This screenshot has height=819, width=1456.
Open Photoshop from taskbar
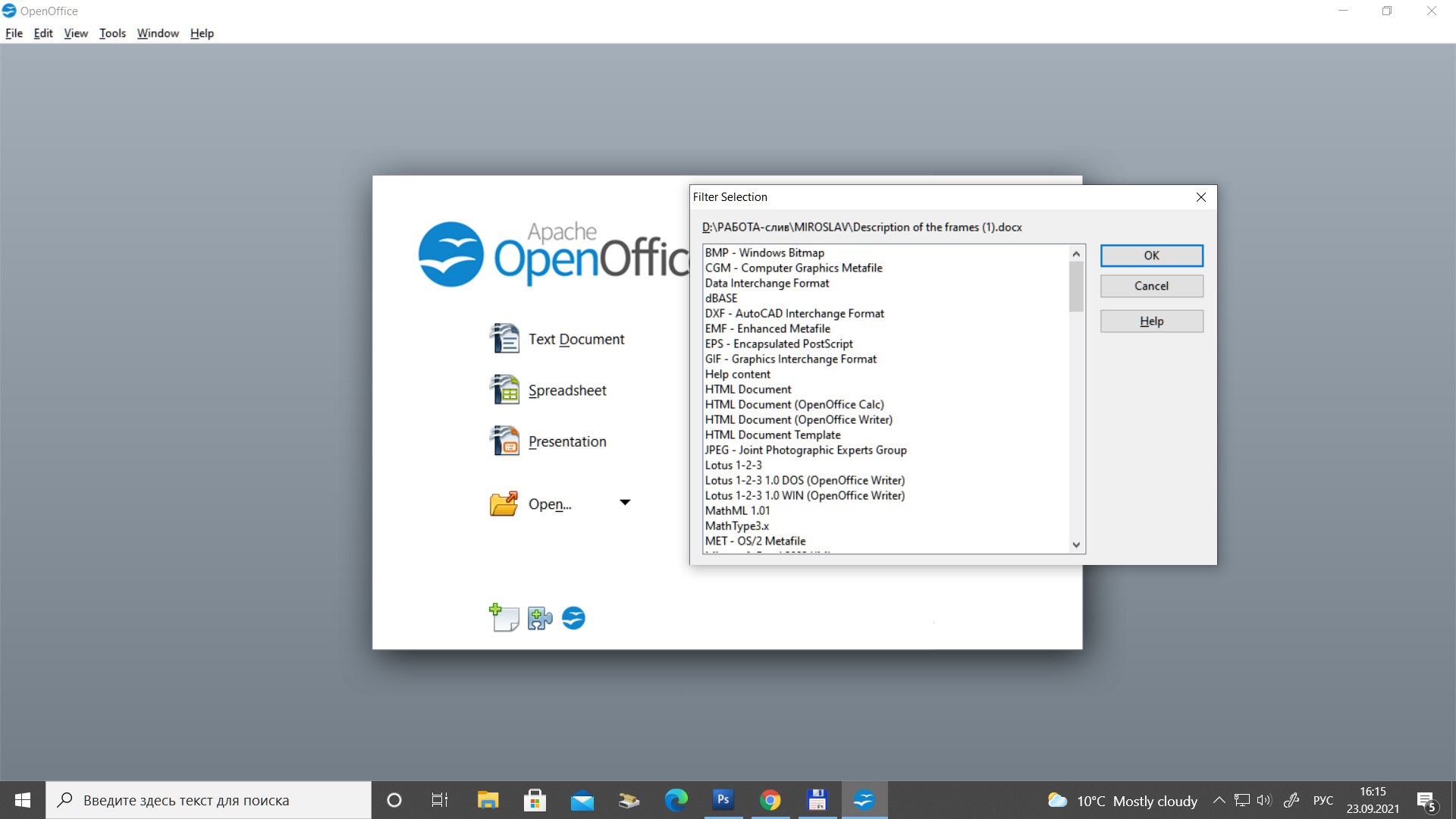click(723, 800)
